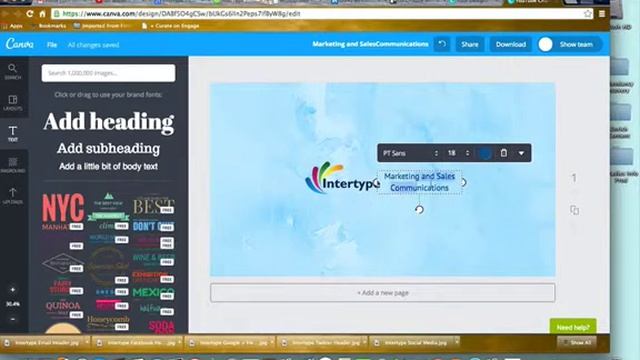Click Show All downloads

(577, 342)
